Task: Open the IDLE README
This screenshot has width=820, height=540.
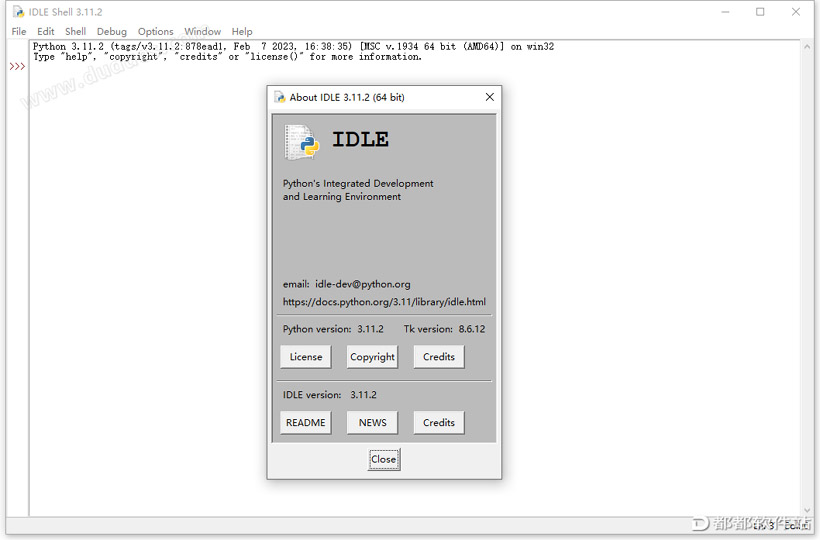Action: click(305, 422)
